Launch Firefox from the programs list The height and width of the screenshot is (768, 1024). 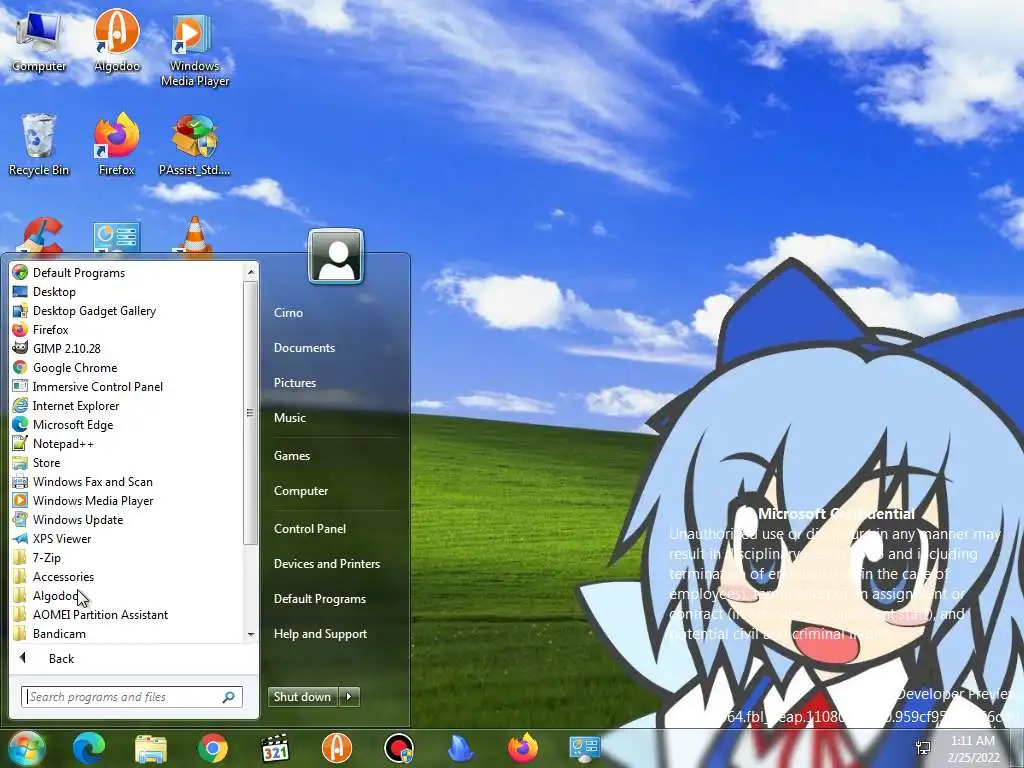point(127,329)
